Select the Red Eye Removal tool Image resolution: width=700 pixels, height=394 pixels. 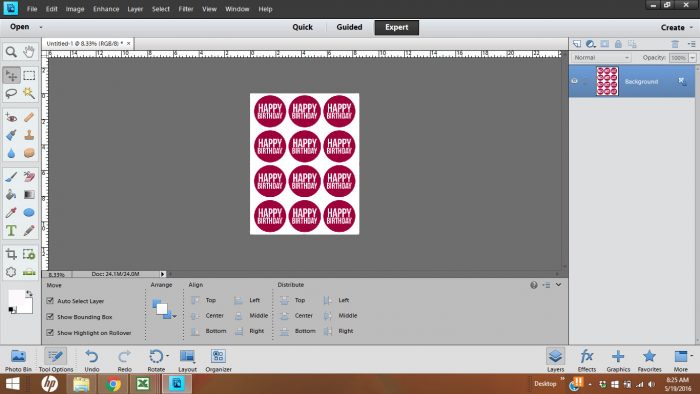pyautogui.click(x=11, y=117)
